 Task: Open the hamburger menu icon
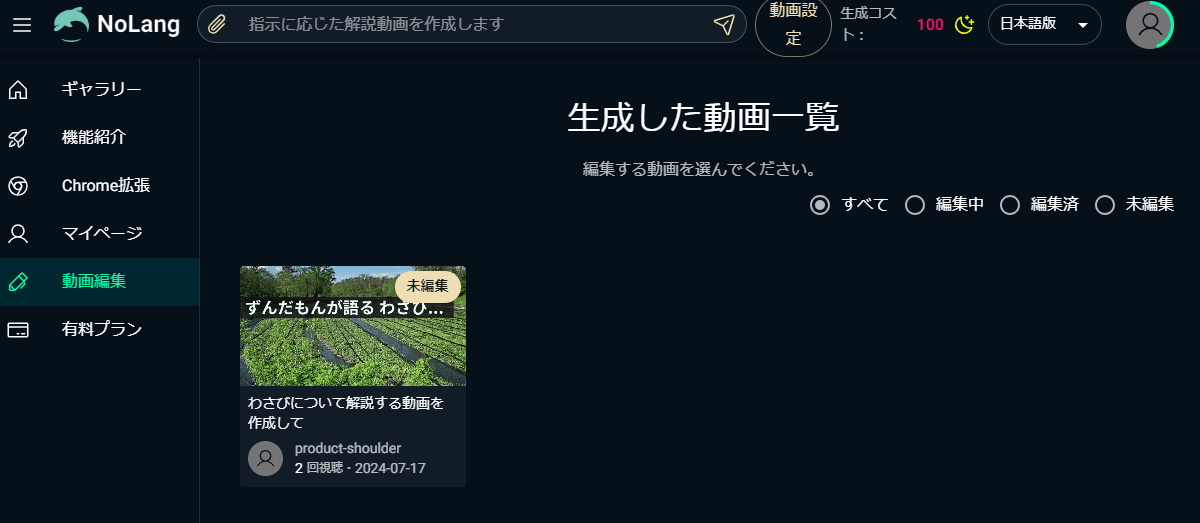[21, 25]
